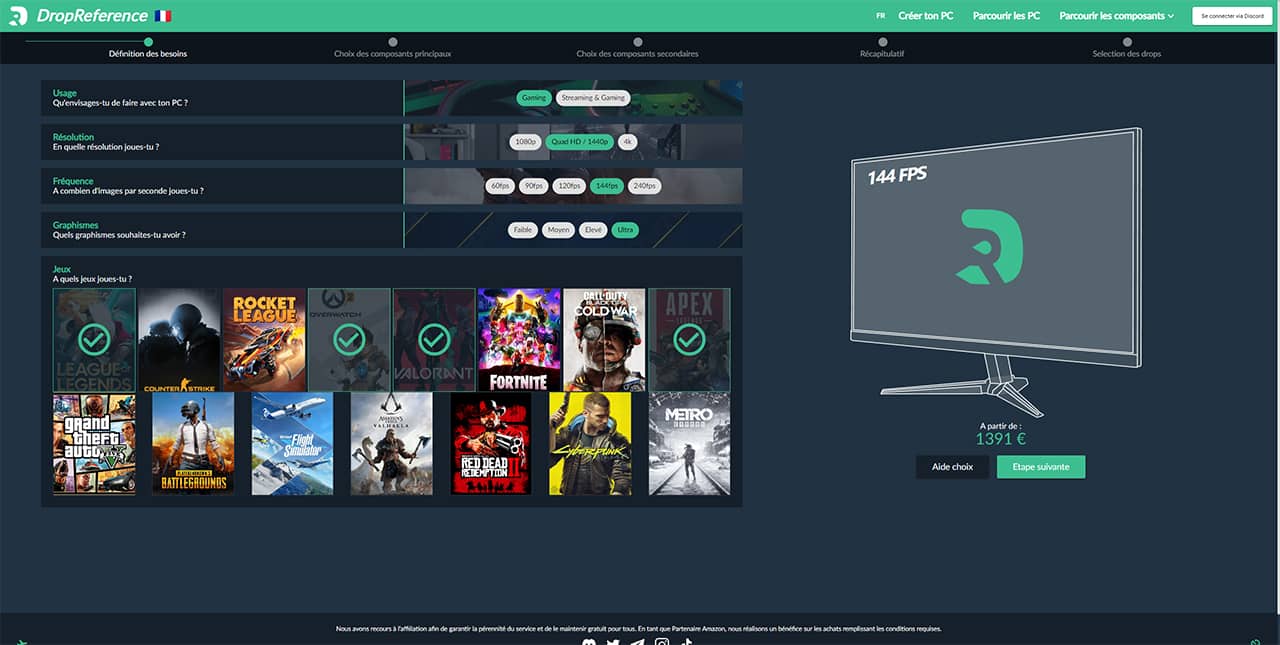Pick the 120fps frequency option
This screenshot has height=645, width=1280.
[570, 186]
